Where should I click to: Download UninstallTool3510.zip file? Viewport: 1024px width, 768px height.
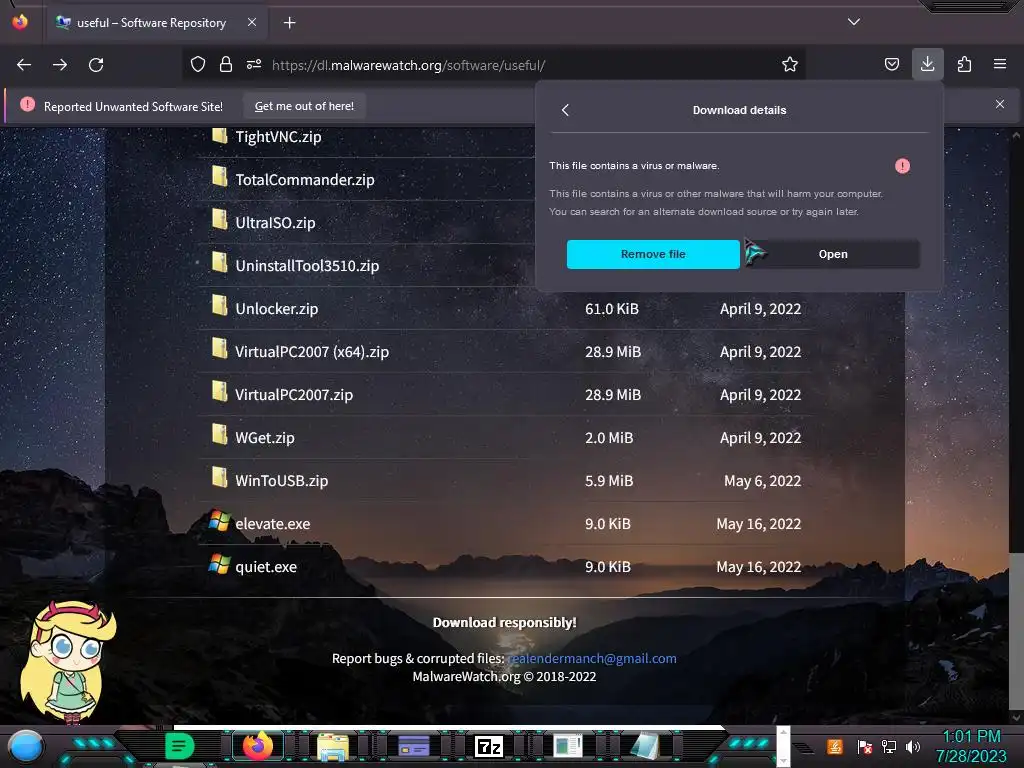(x=307, y=266)
